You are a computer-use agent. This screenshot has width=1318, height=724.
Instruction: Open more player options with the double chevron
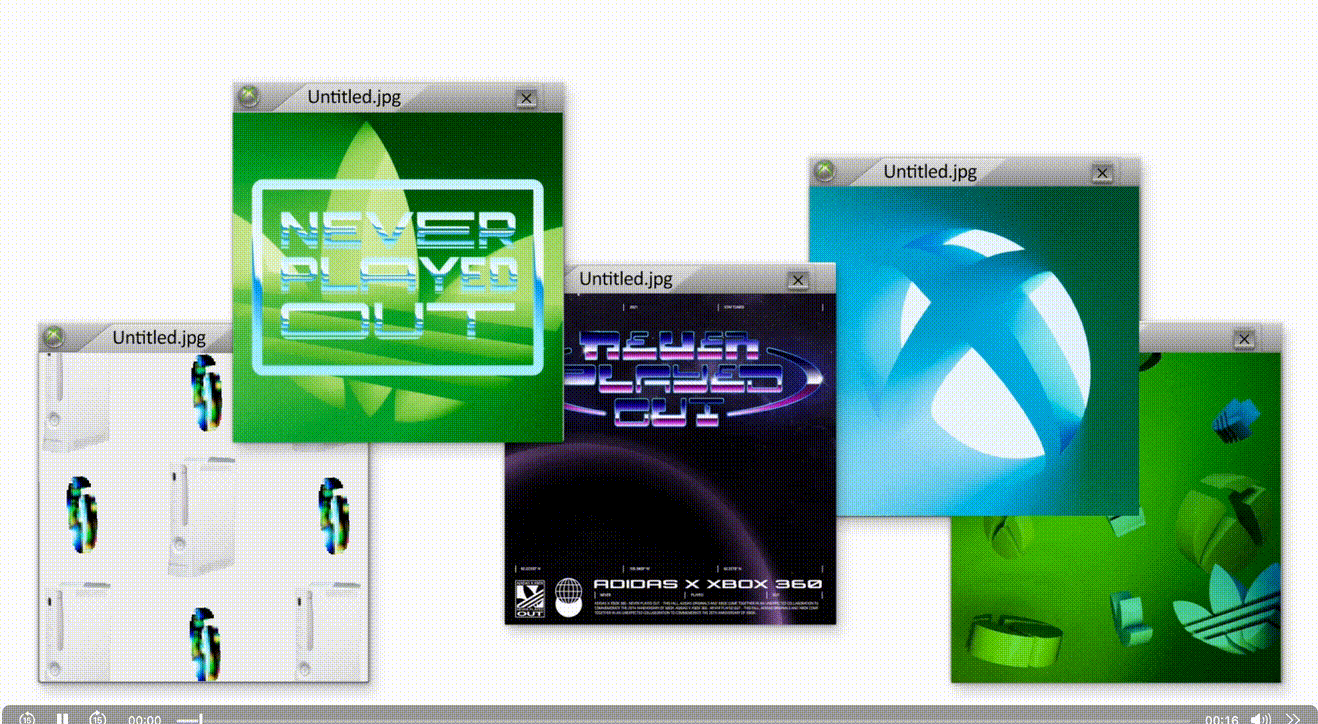pyautogui.click(x=1293, y=719)
